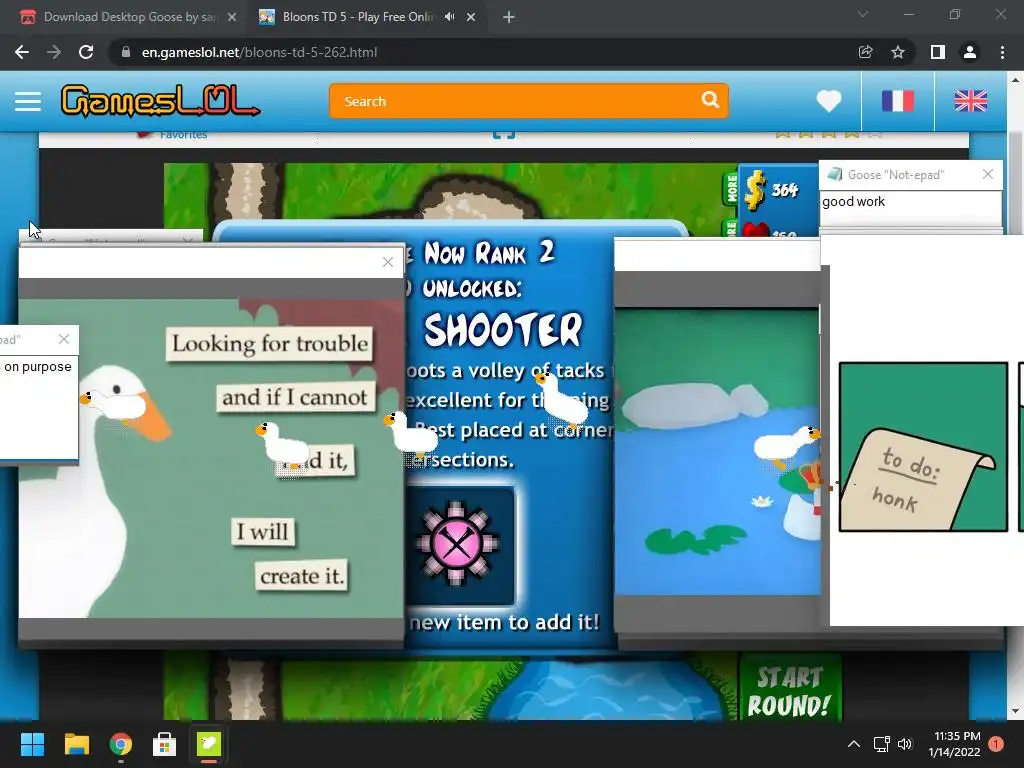Click the search magnifier icon
Screen dimensions: 1024x768
pos(711,100)
